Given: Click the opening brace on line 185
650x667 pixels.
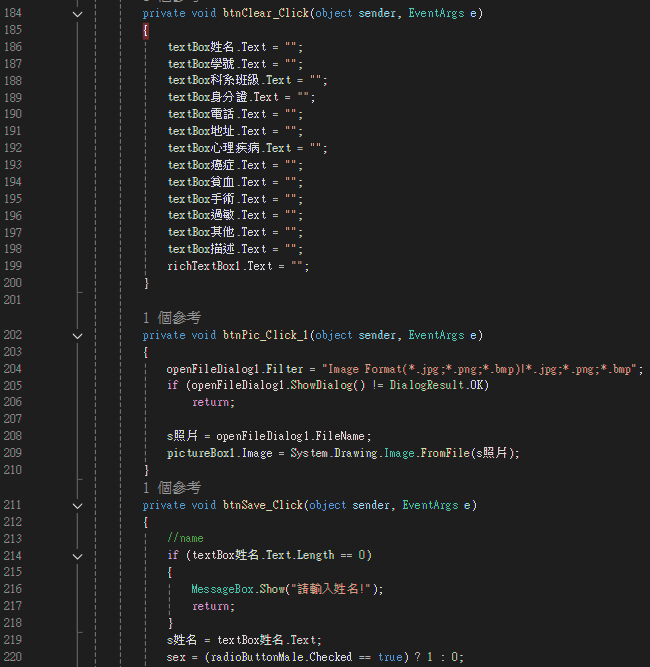Looking at the screenshot, I should click(146, 31).
